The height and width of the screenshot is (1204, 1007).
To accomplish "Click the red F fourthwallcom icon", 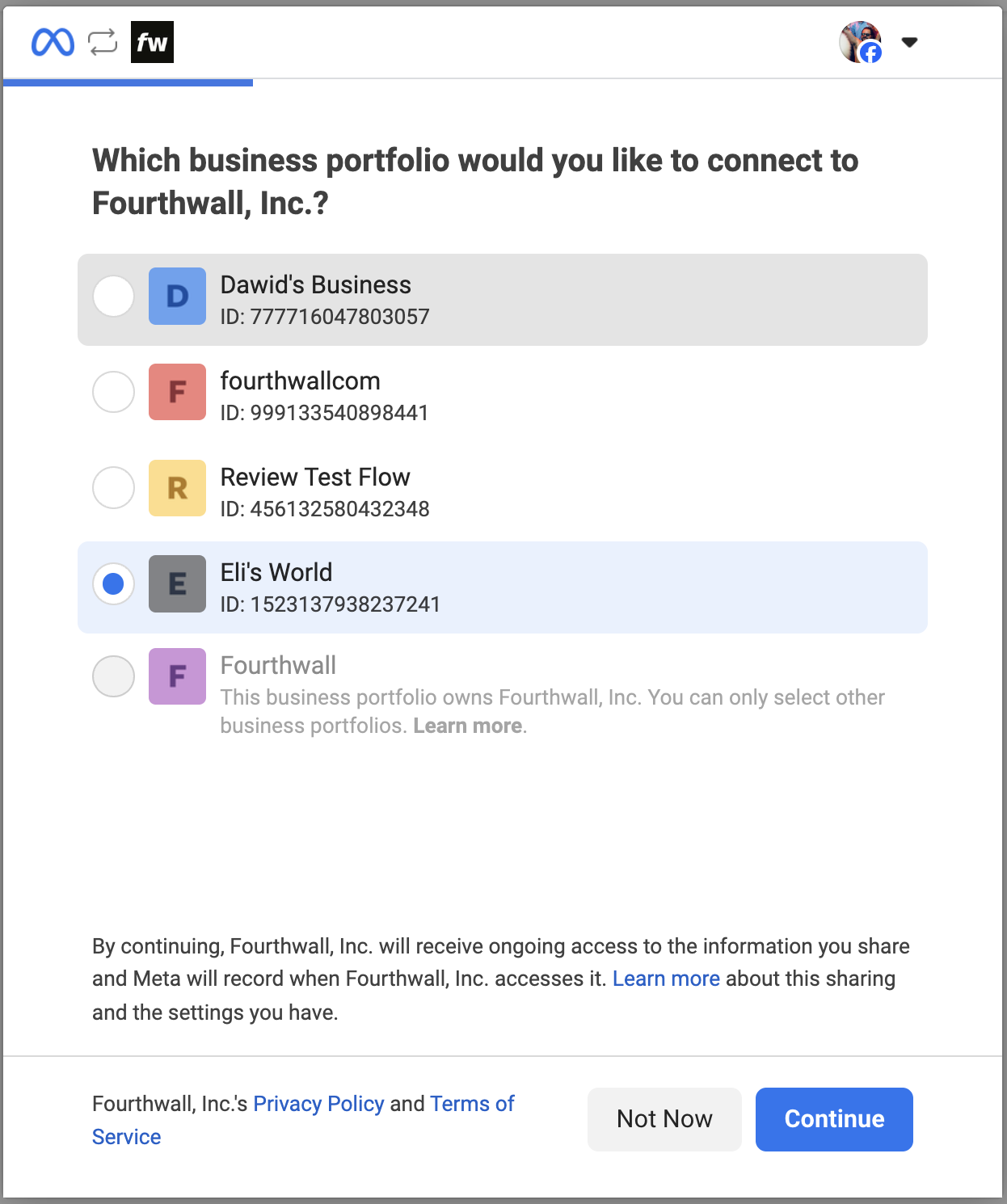I will pyautogui.click(x=177, y=392).
